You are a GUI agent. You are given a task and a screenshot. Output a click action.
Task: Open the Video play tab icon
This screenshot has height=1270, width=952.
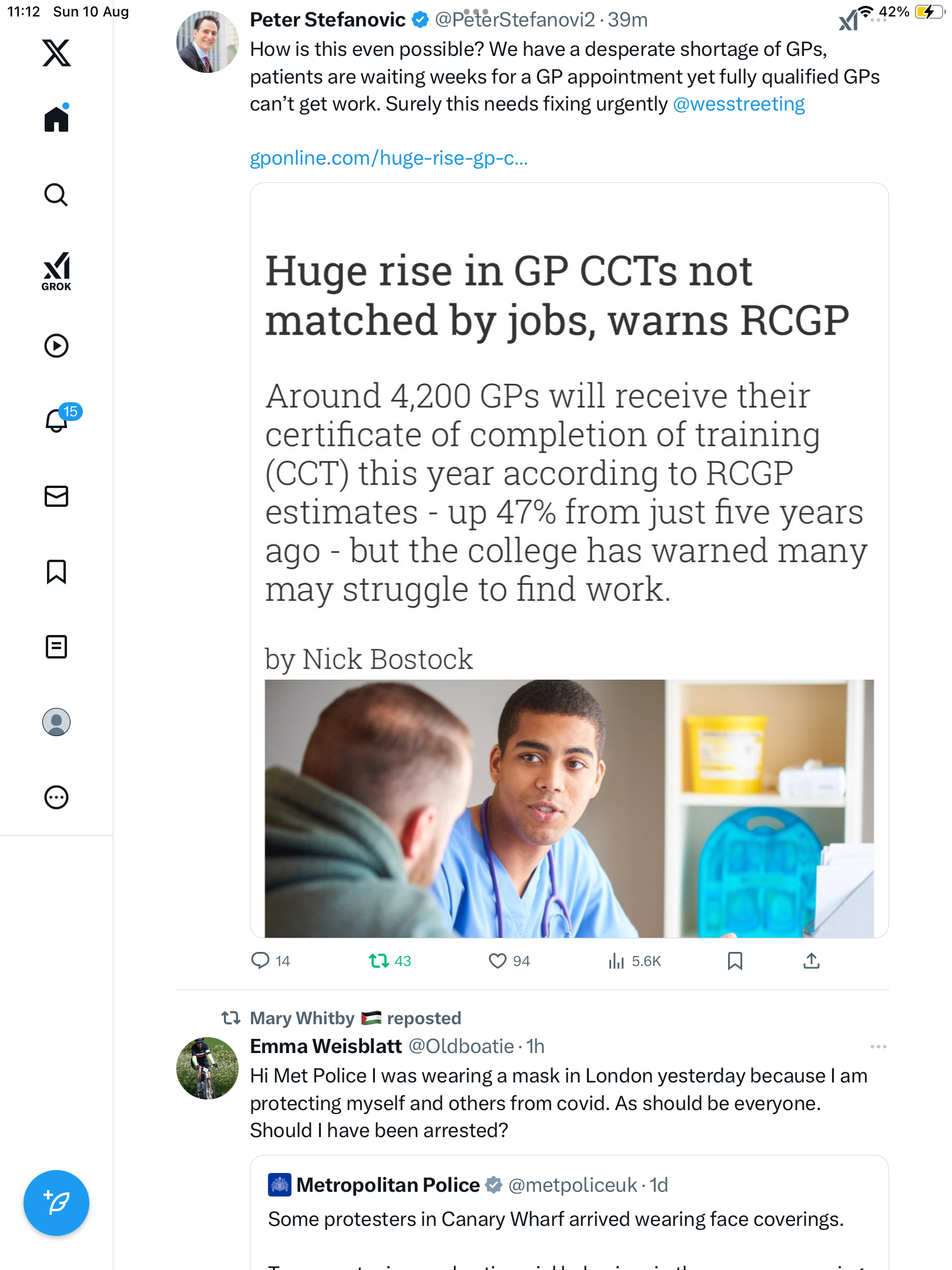pos(56,346)
